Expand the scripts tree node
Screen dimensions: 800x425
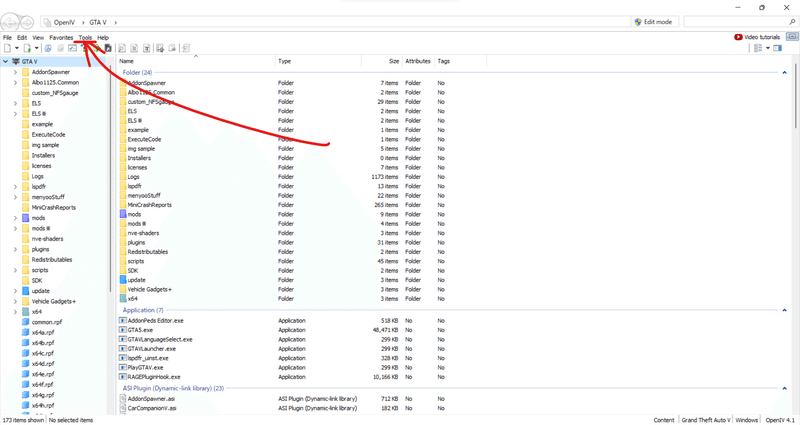click(x=15, y=270)
